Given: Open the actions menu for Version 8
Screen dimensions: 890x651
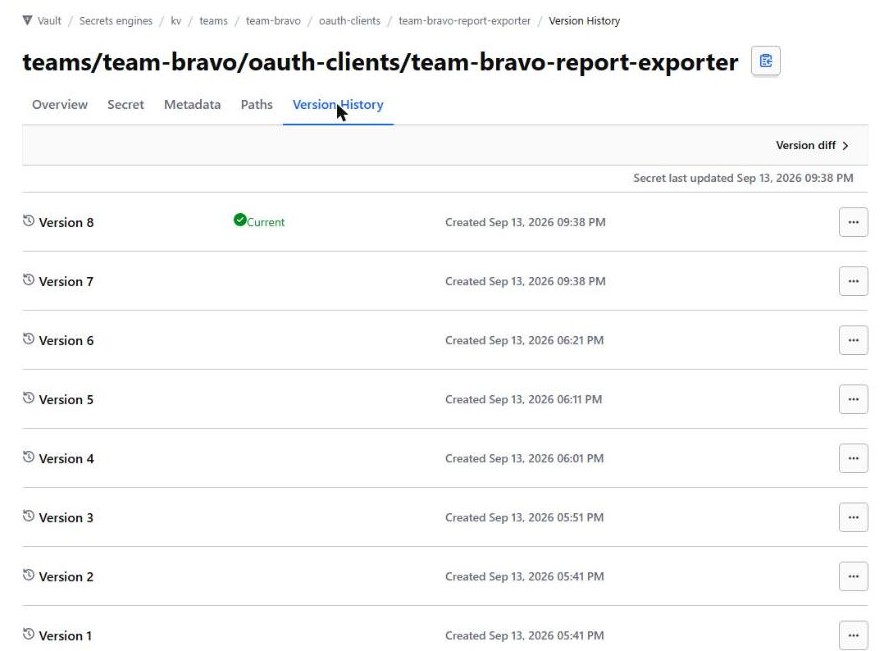Looking at the screenshot, I should click(853, 222).
